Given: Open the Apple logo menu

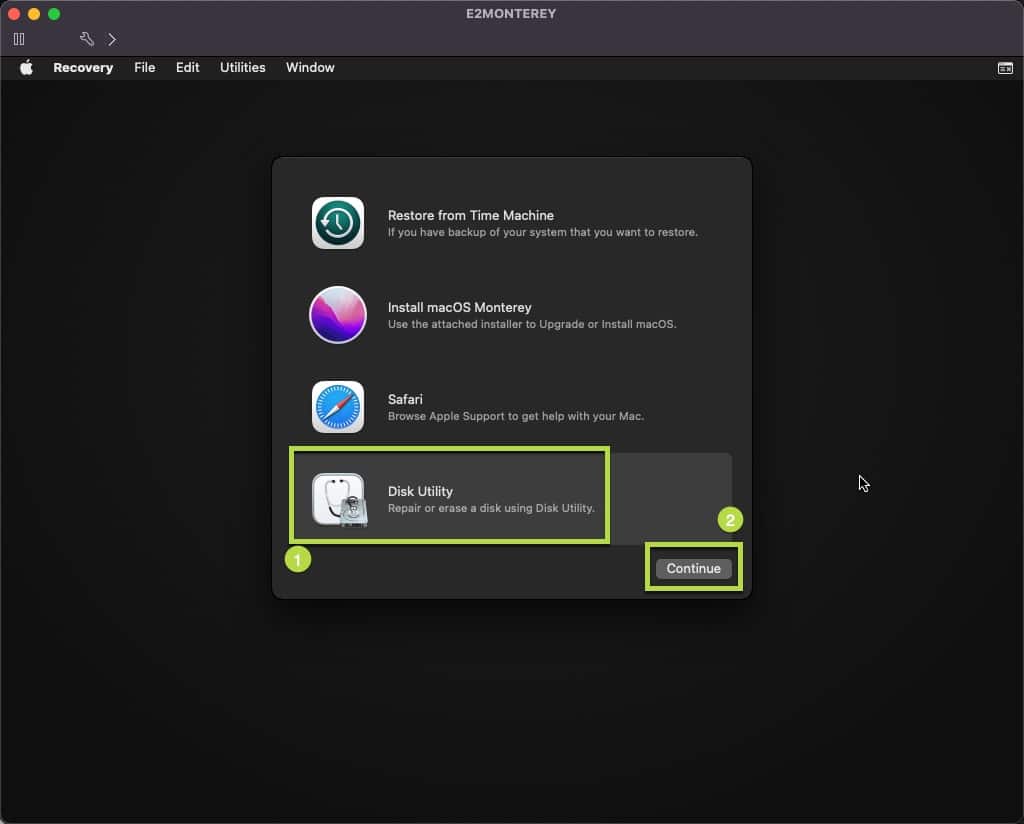Looking at the screenshot, I should pyautogui.click(x=26, y=67).
